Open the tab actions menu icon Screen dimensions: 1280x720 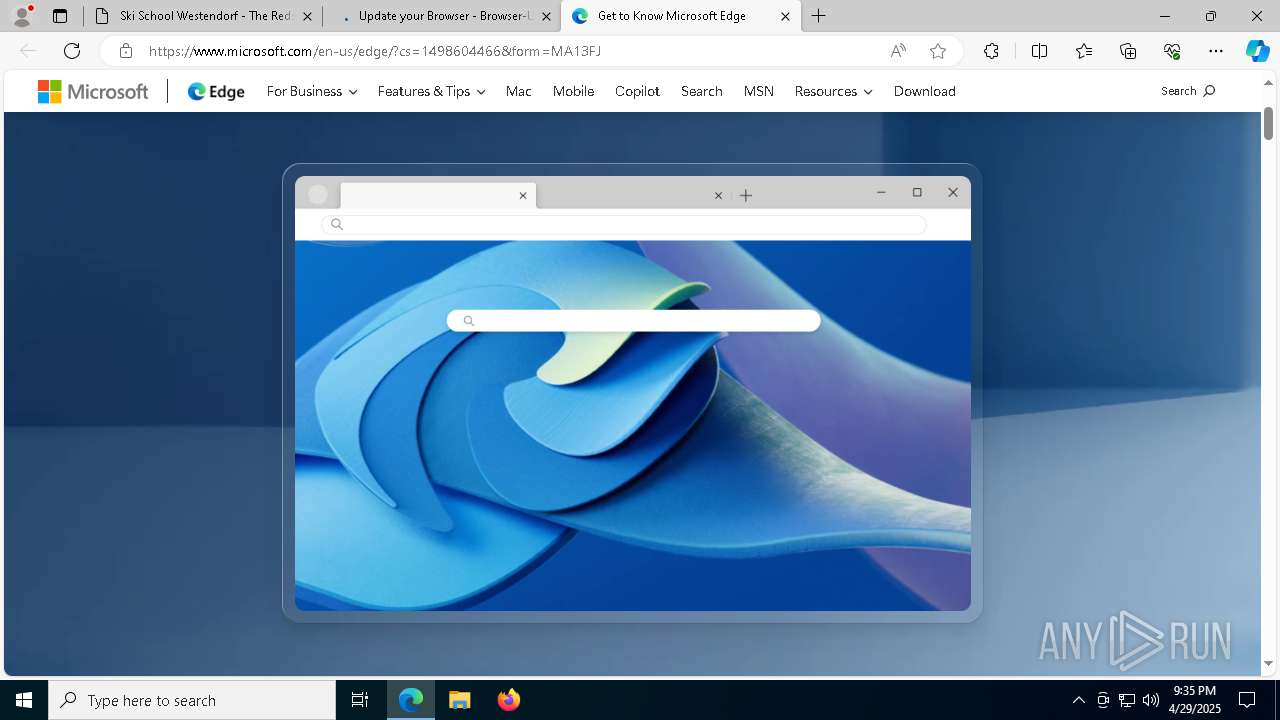pos(60,16)
